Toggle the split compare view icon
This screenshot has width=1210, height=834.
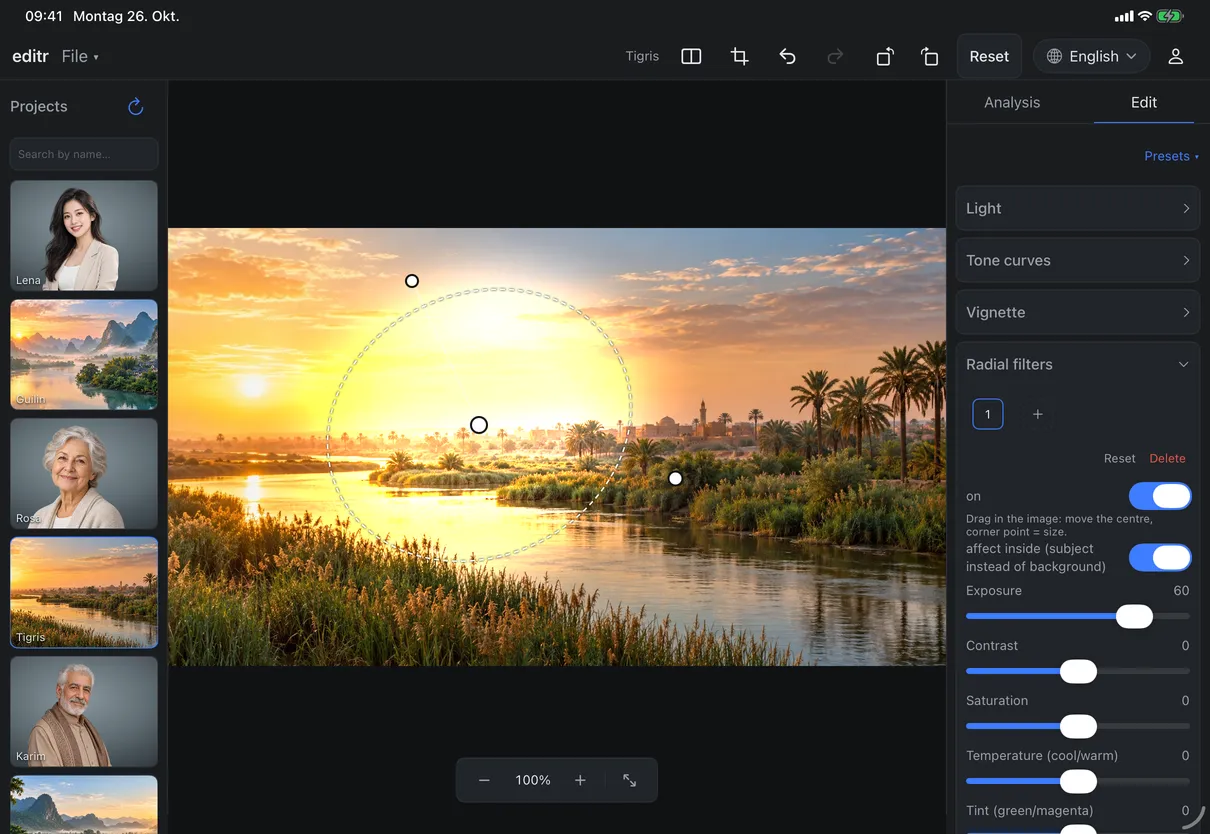tap(691, 57)
